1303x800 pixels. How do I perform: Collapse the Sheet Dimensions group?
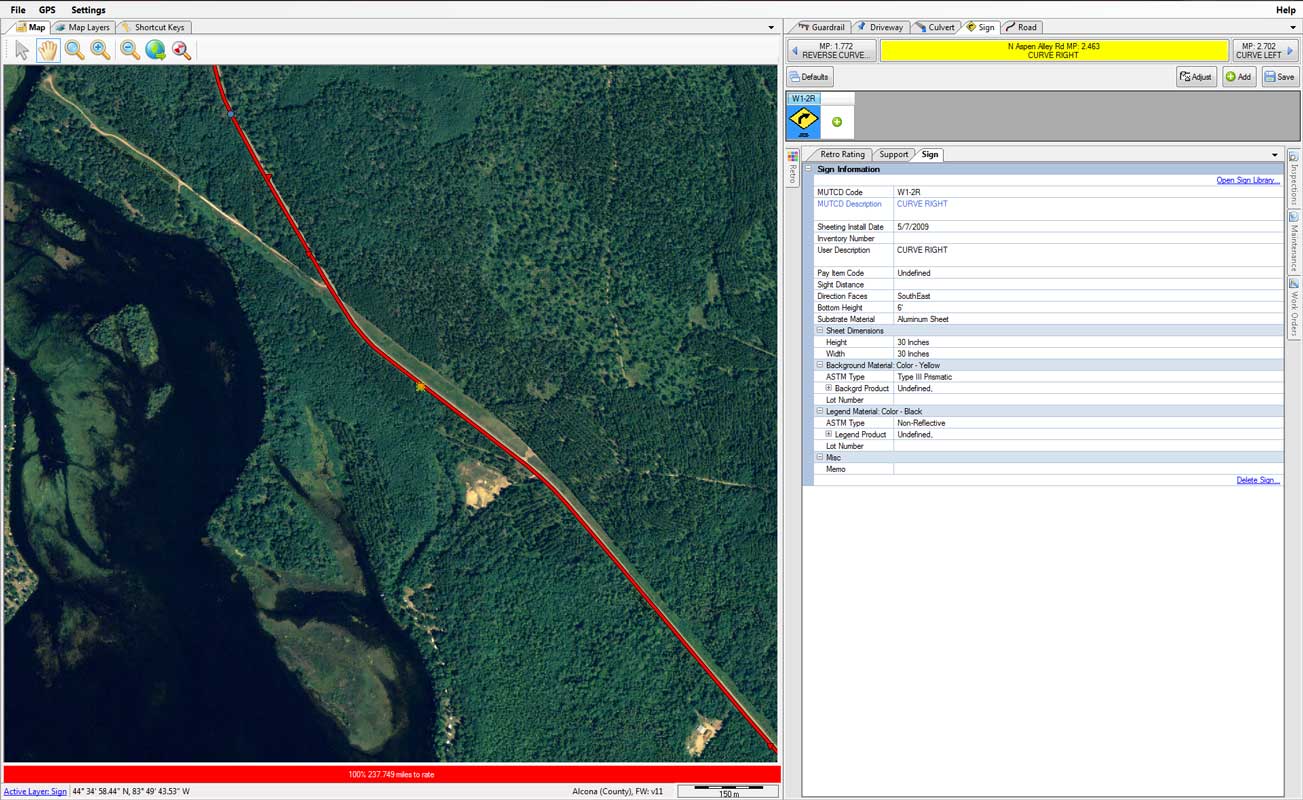(x=820, y=331)
